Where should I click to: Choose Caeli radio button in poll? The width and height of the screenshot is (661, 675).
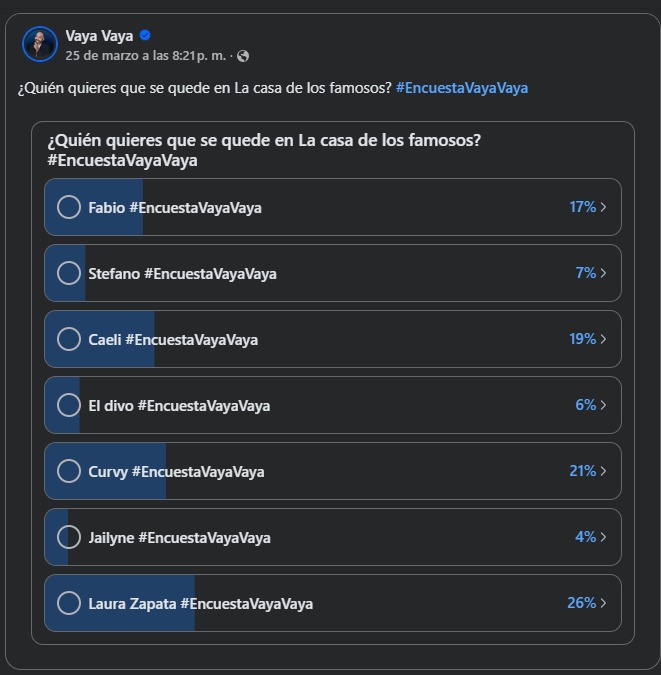point(69,339)
